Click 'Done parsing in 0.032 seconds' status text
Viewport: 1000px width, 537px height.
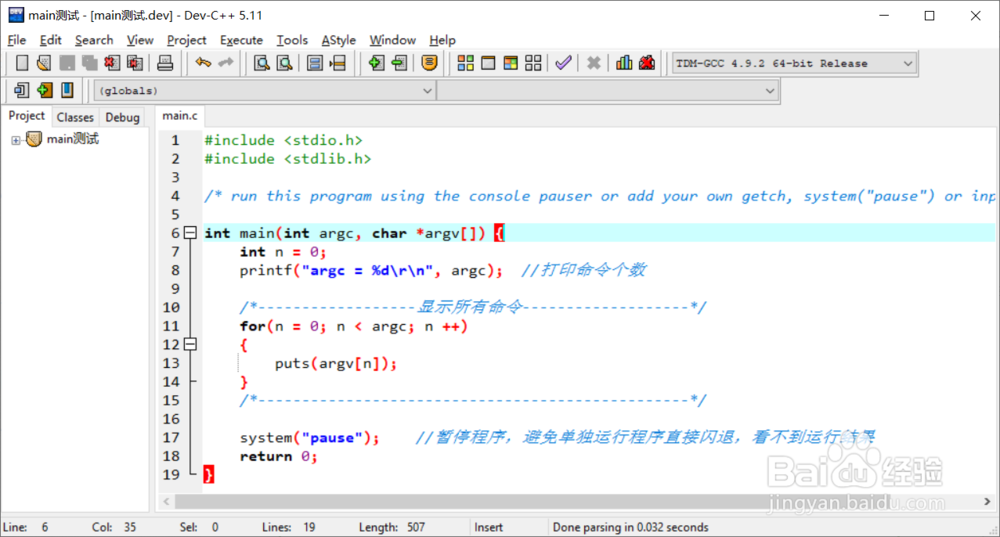pos(630,527)
